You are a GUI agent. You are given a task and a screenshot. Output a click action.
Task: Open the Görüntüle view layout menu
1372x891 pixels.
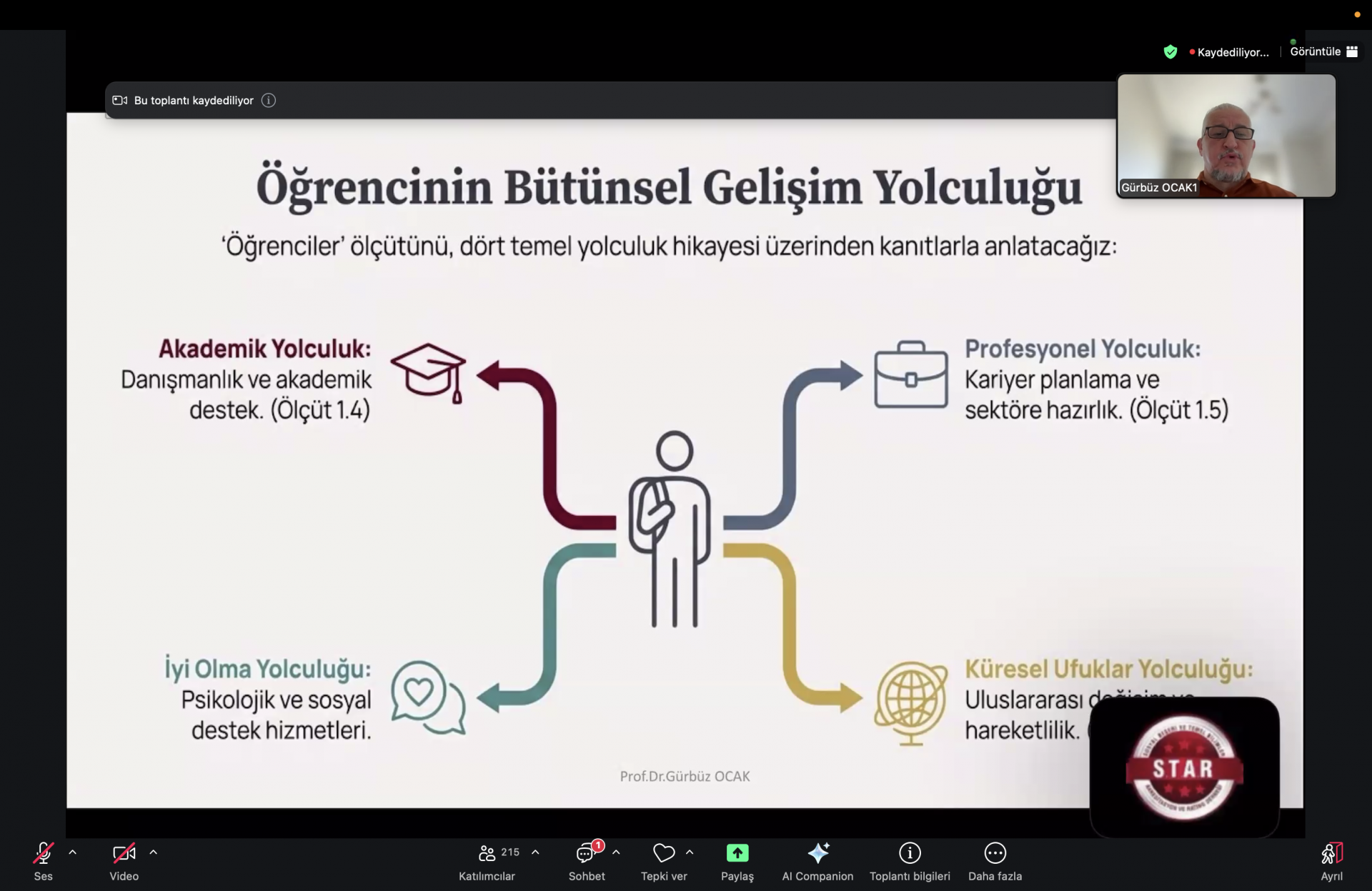pyautogui.click(x=1323, y=51)
